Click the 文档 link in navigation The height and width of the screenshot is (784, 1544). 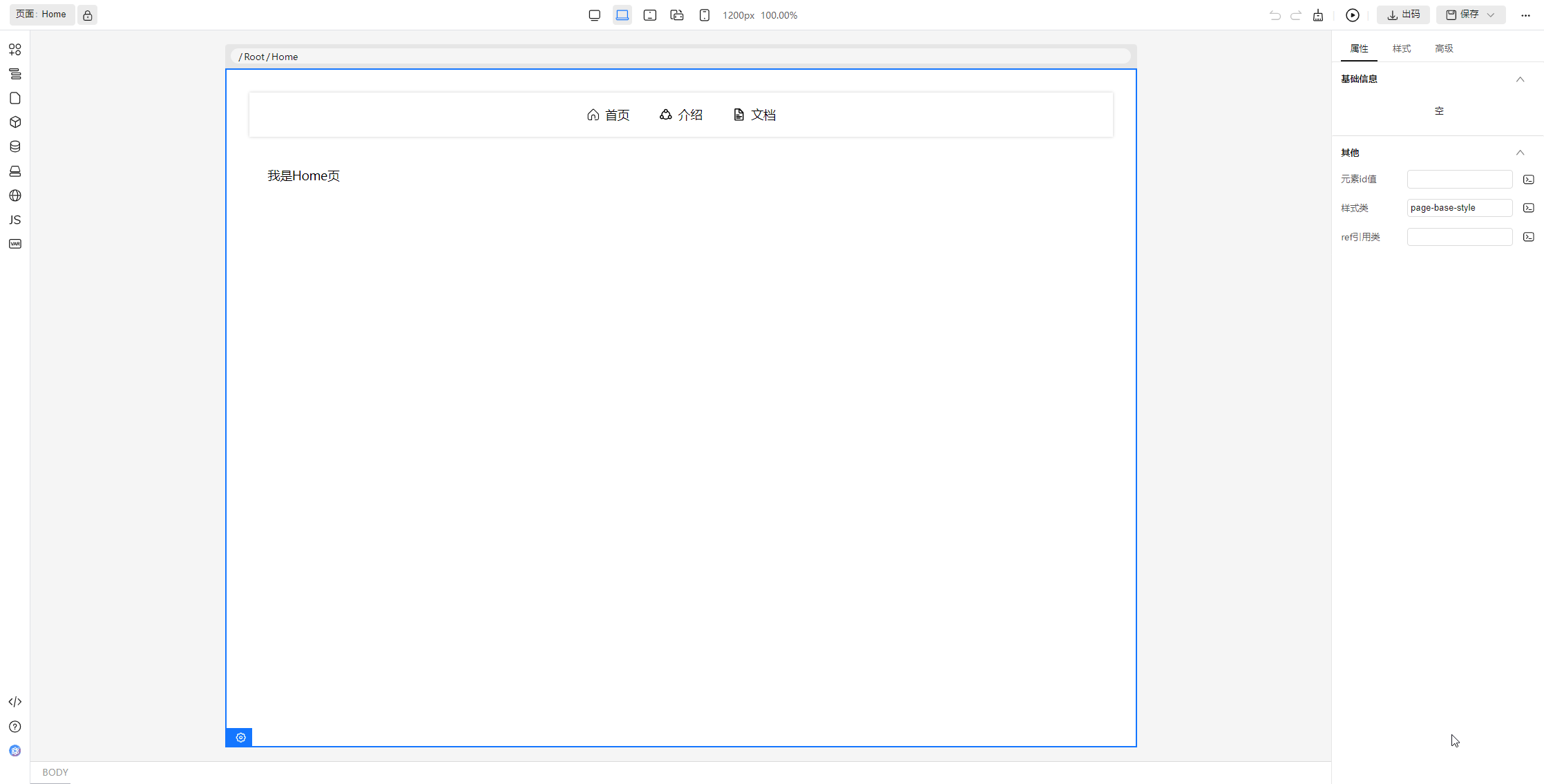[754, 115]
